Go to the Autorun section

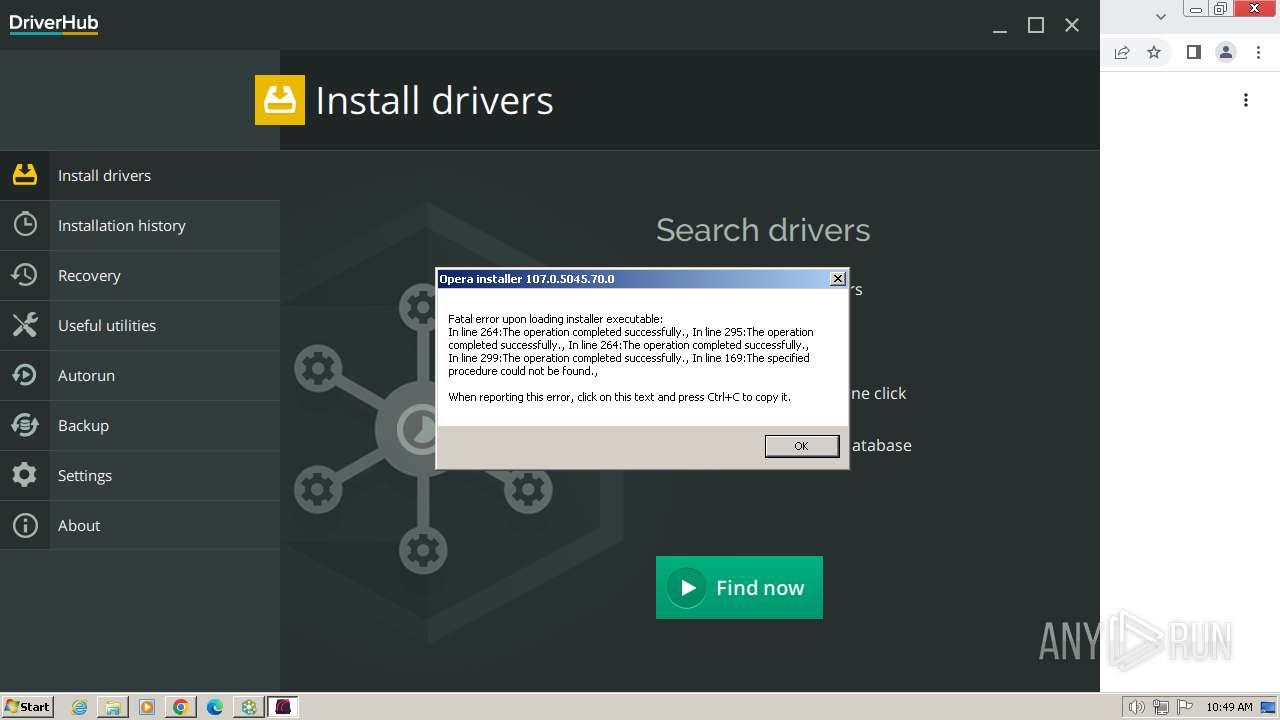tap(140, 375)
